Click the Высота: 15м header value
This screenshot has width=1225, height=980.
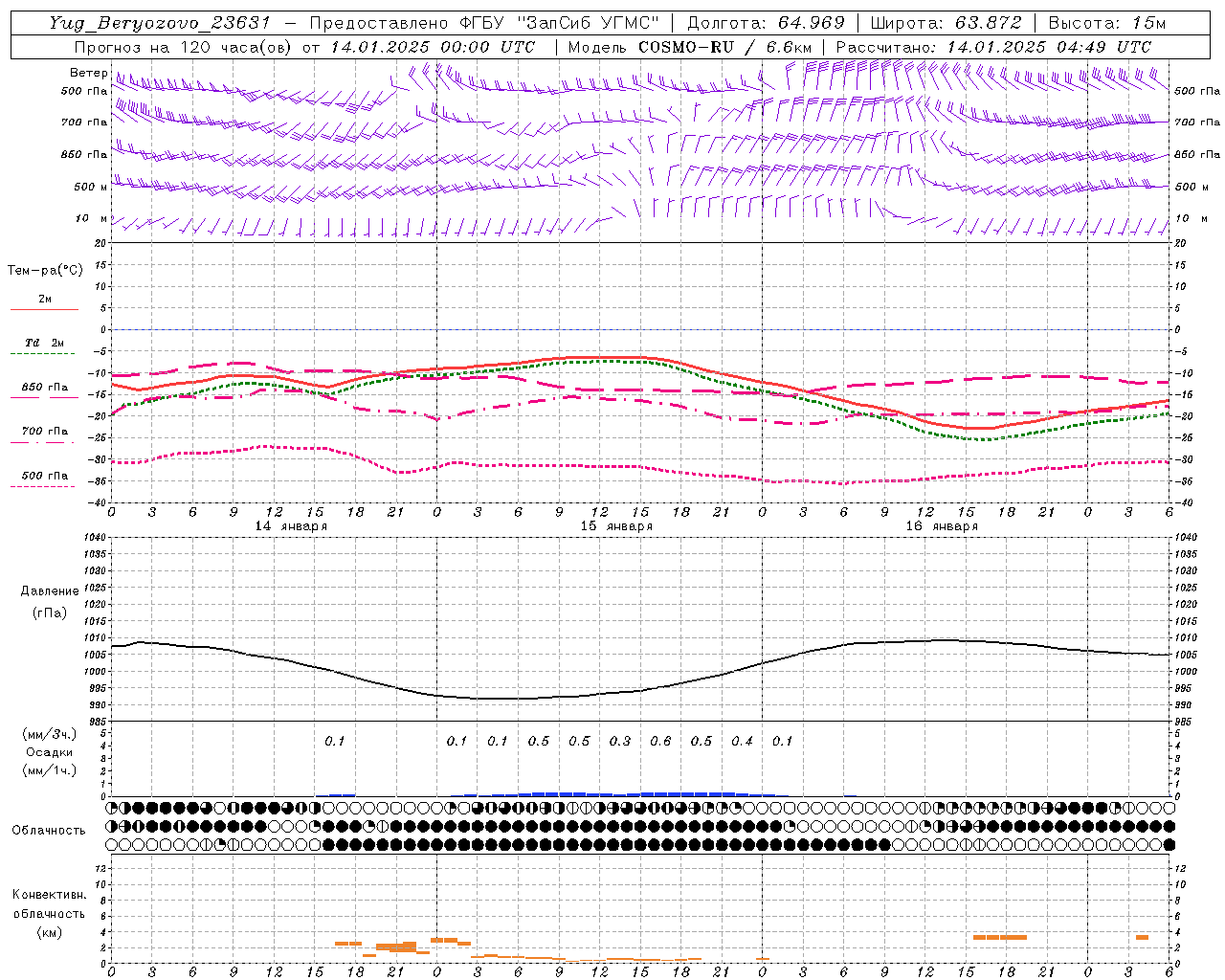(1107, 23)
